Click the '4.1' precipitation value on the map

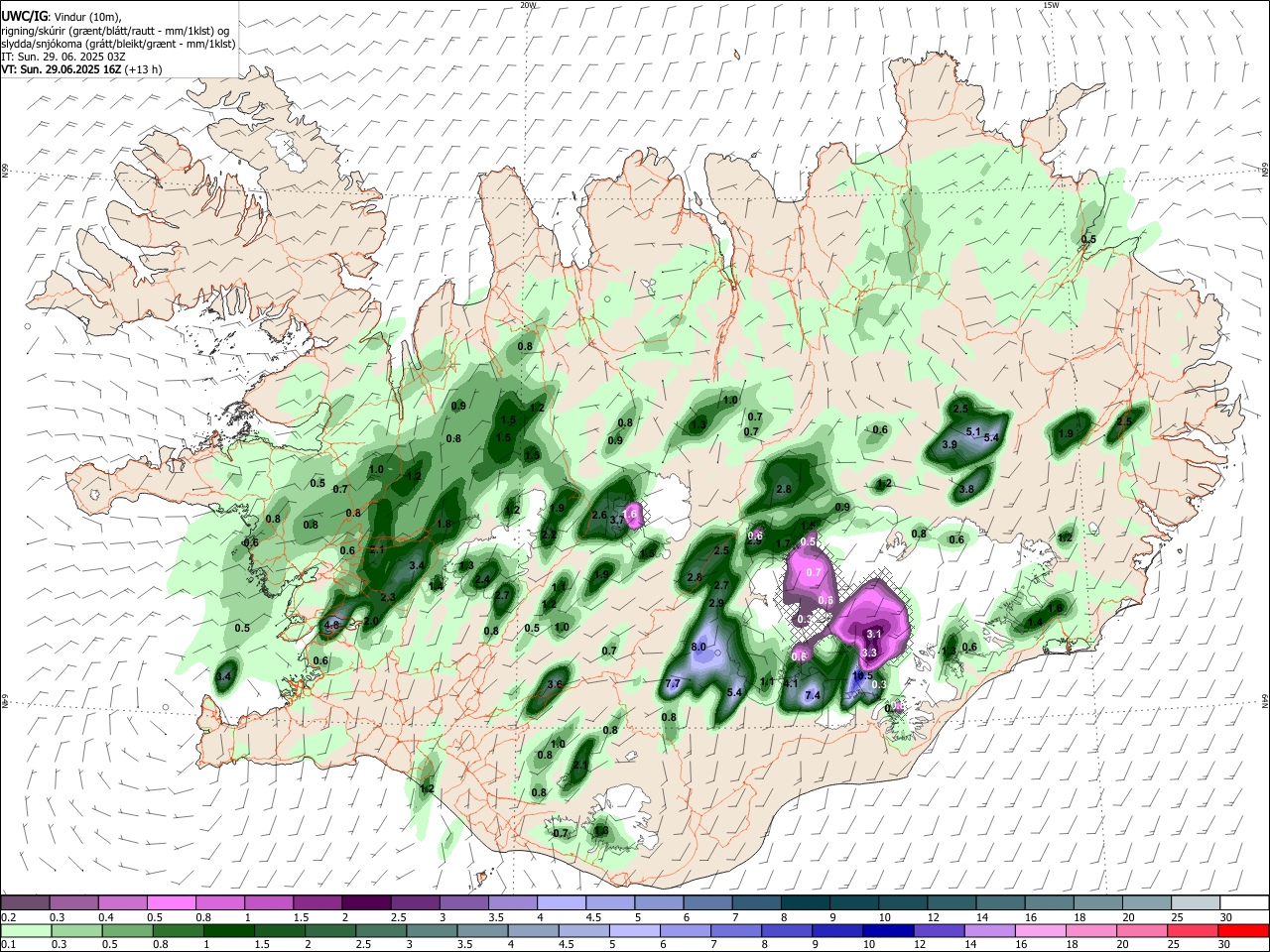click(791, 683)
